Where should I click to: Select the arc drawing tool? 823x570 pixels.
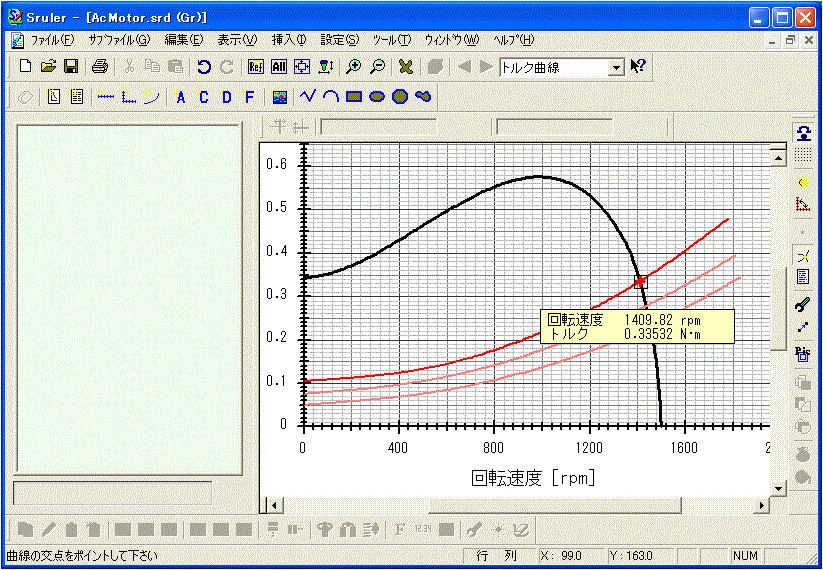[331, 96]
